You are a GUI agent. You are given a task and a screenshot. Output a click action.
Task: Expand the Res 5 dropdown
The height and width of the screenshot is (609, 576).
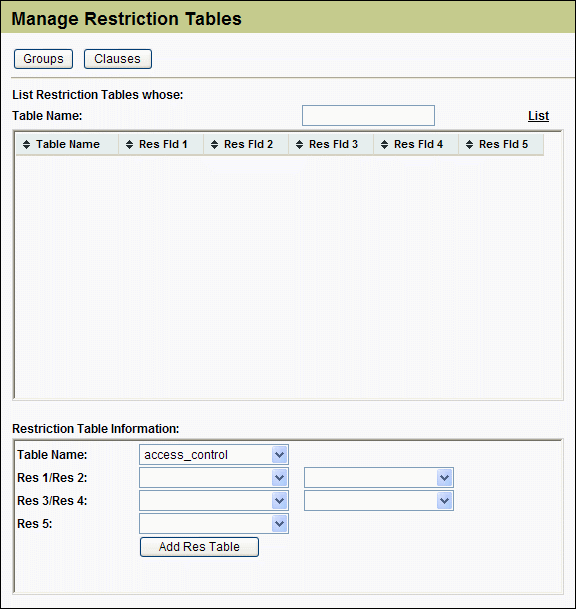click(x=214, y=524)
